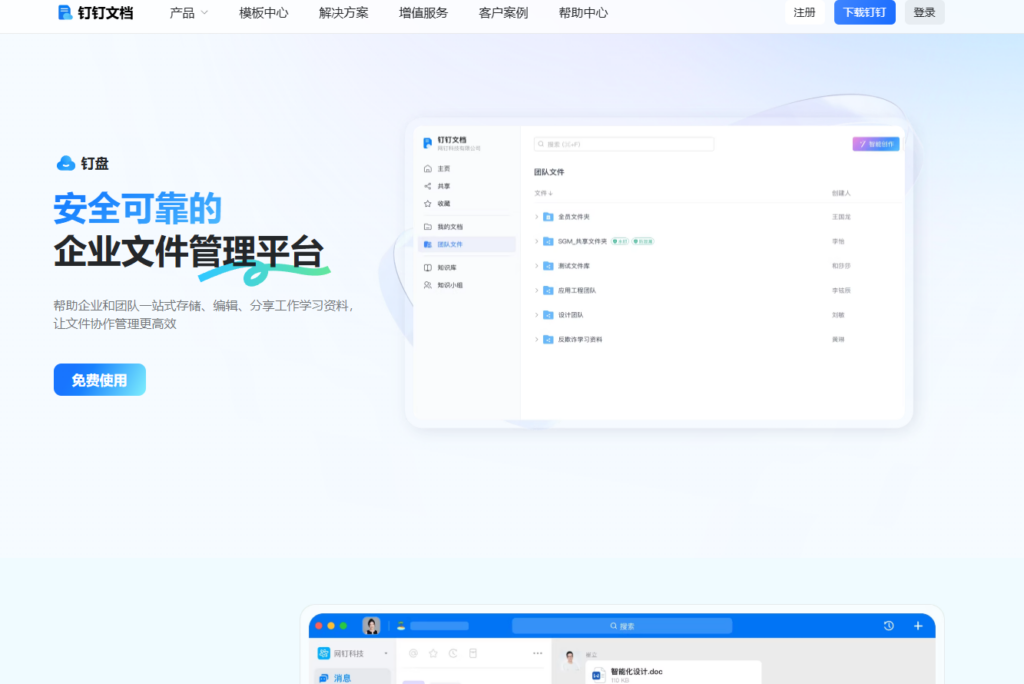Image resolution: width=1024 pixels, height=684 pixels.
Task: Open the 登录 login button
Action: click(923, 12)
